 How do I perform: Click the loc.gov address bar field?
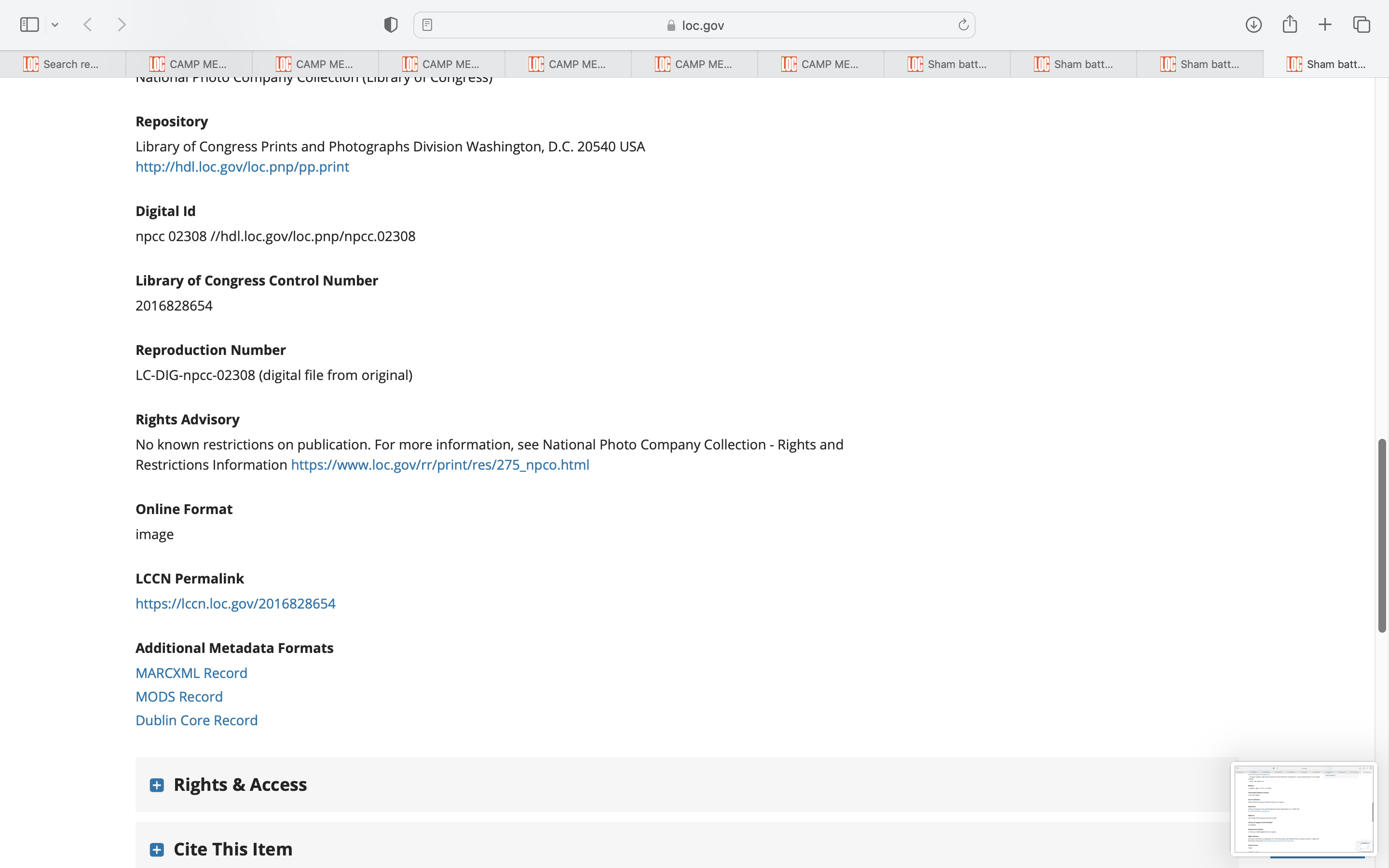pos(694,25)
